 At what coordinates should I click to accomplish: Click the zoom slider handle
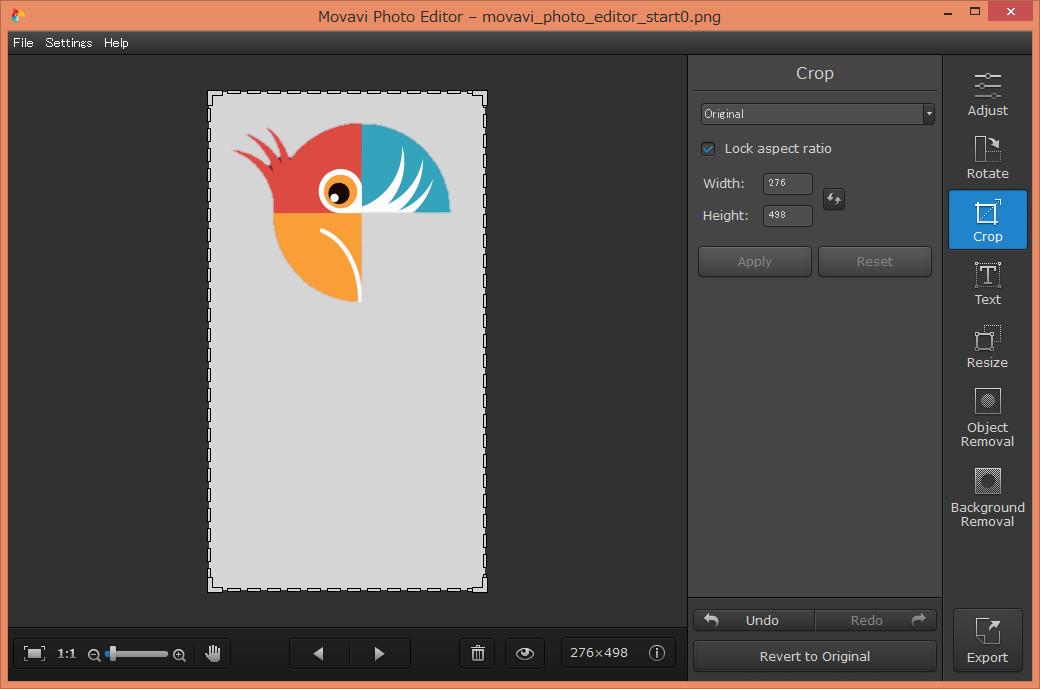pyautogui.click(x=112, y=653)
